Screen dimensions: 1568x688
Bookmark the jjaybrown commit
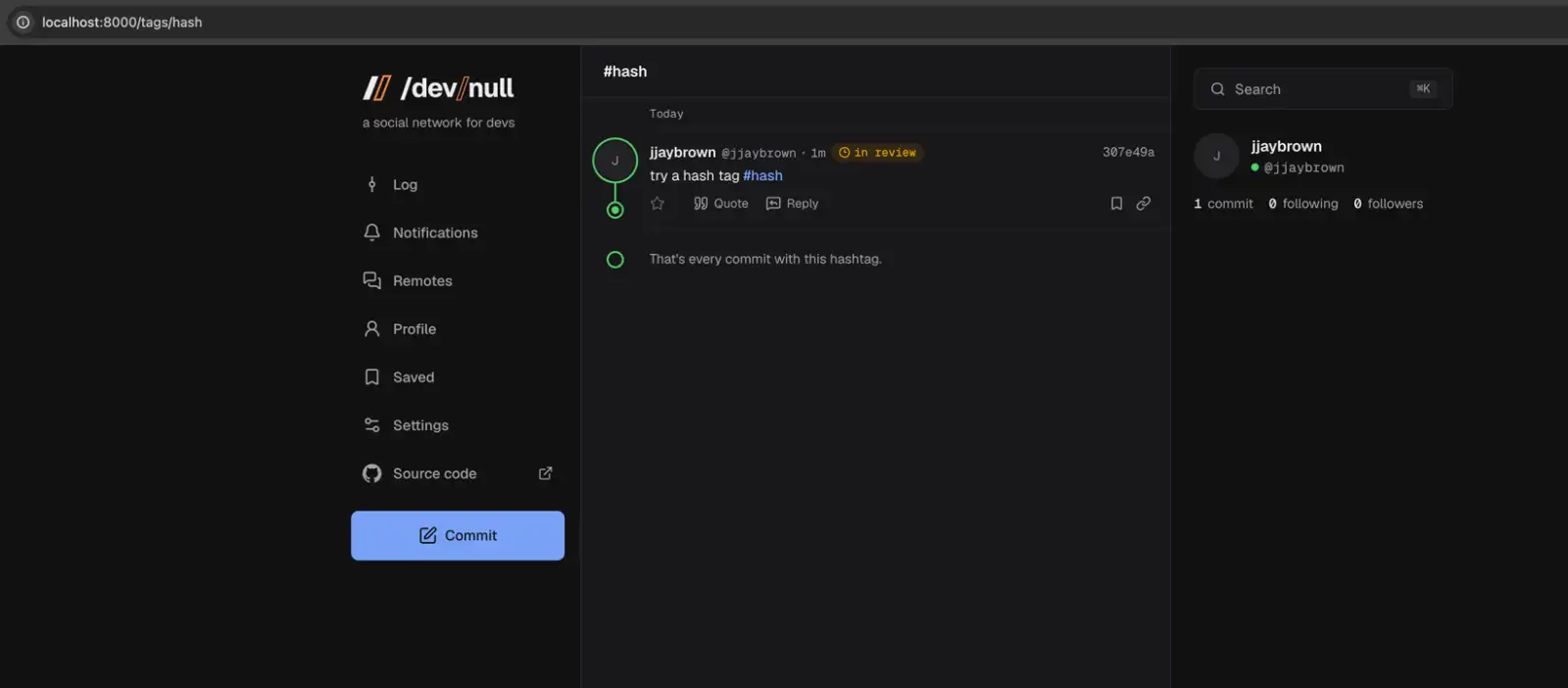coord(1116,204)
